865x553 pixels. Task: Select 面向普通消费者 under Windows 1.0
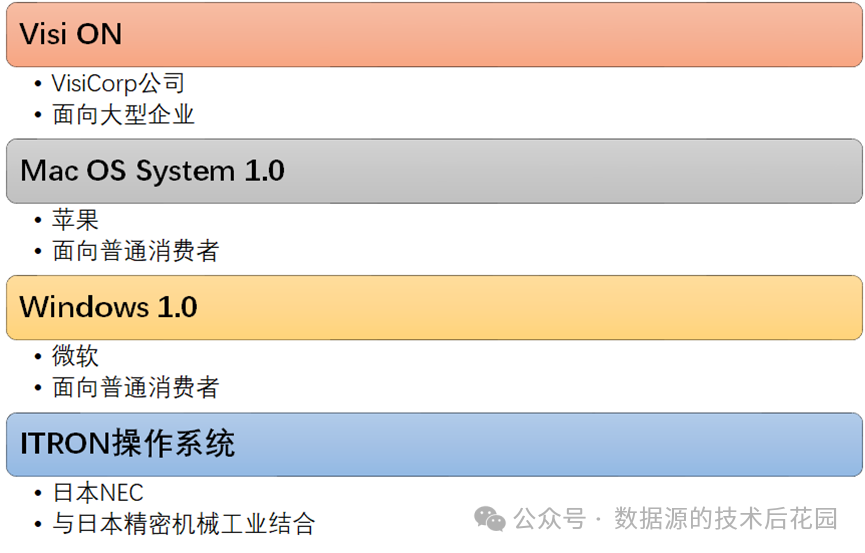click(135, 387)
